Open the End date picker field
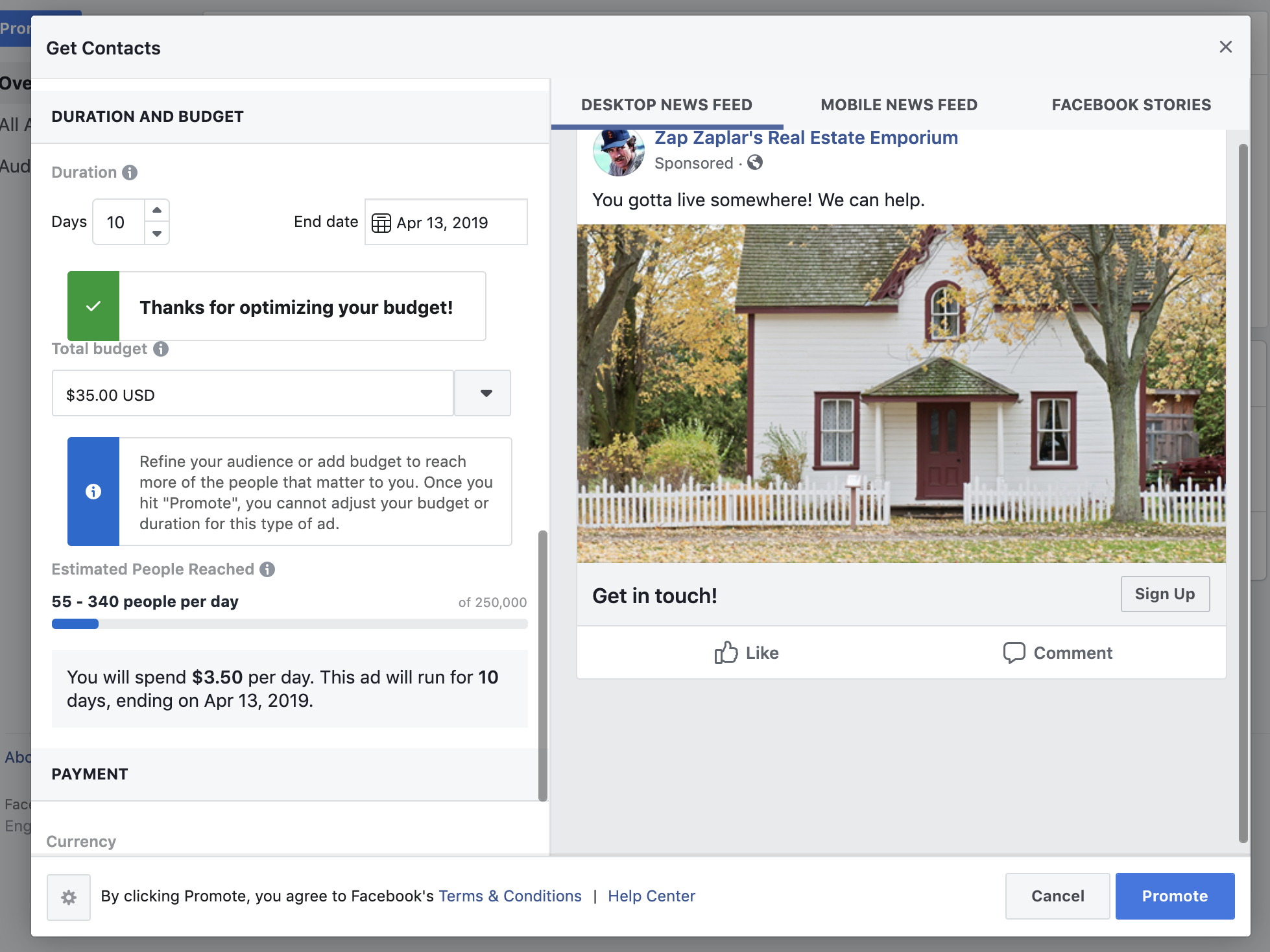The image size is (1270, 952). pos(446,222)
